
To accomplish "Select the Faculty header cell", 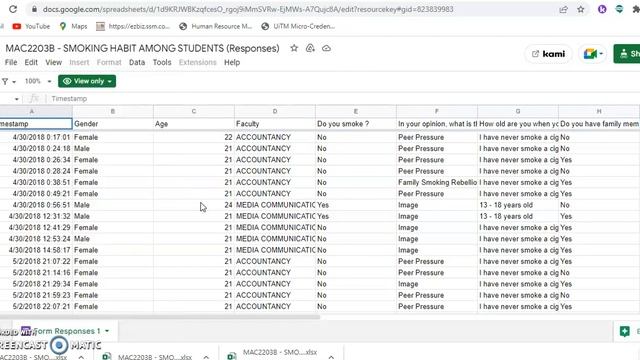I will (275, 124).
